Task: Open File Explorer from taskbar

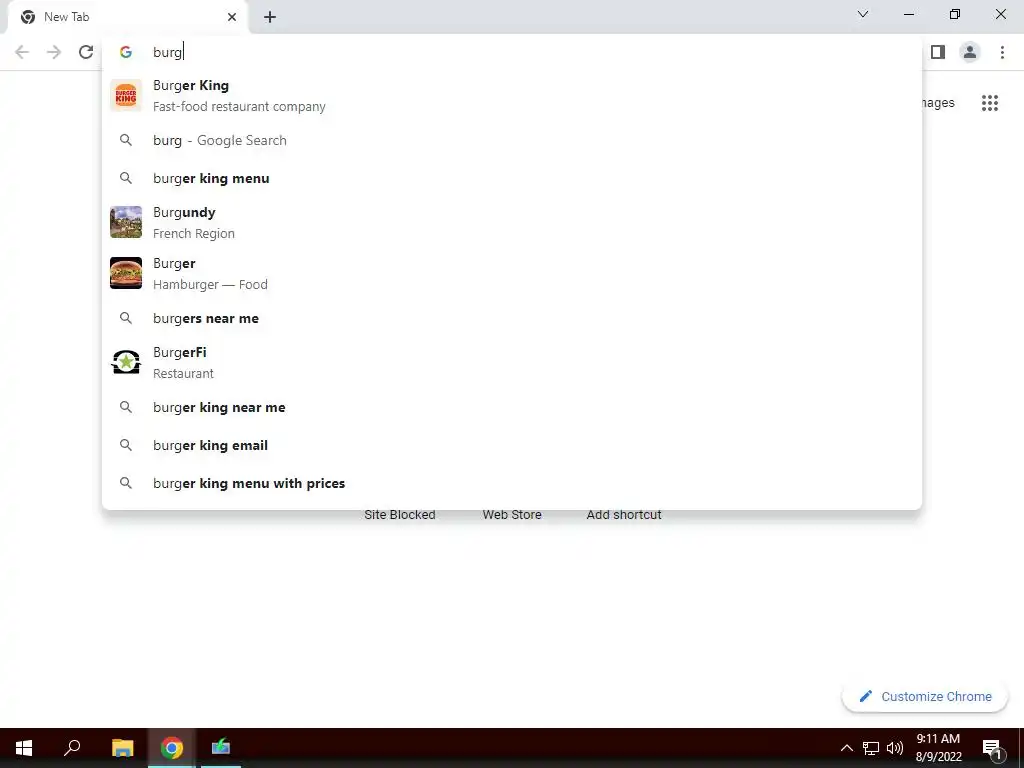Action: 122,748
